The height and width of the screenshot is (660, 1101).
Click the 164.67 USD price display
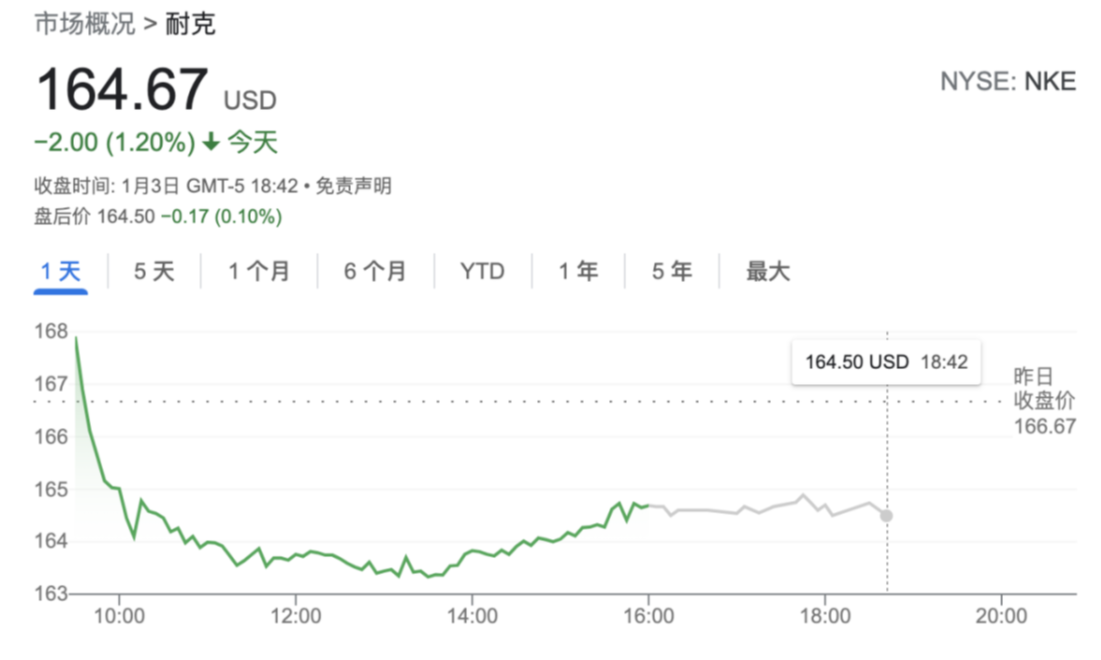[156, 90]
